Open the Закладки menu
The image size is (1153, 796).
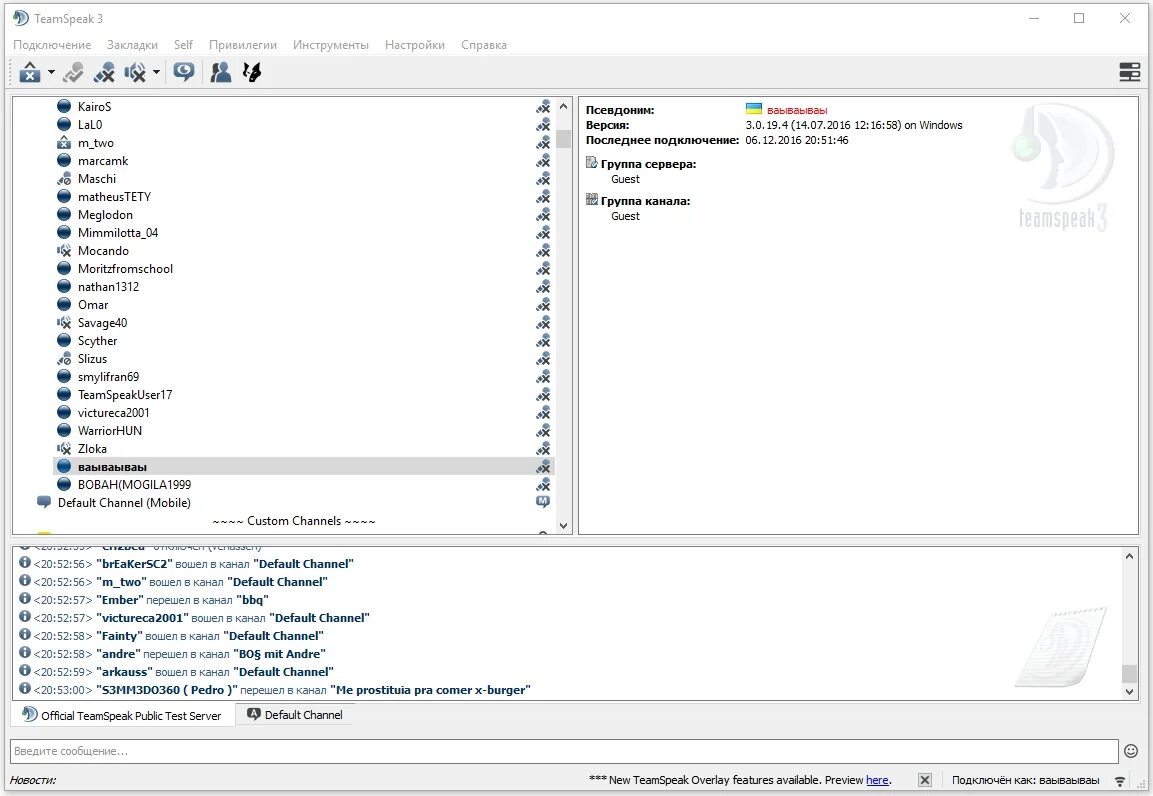pyautogui.click(x=132, y=45)
